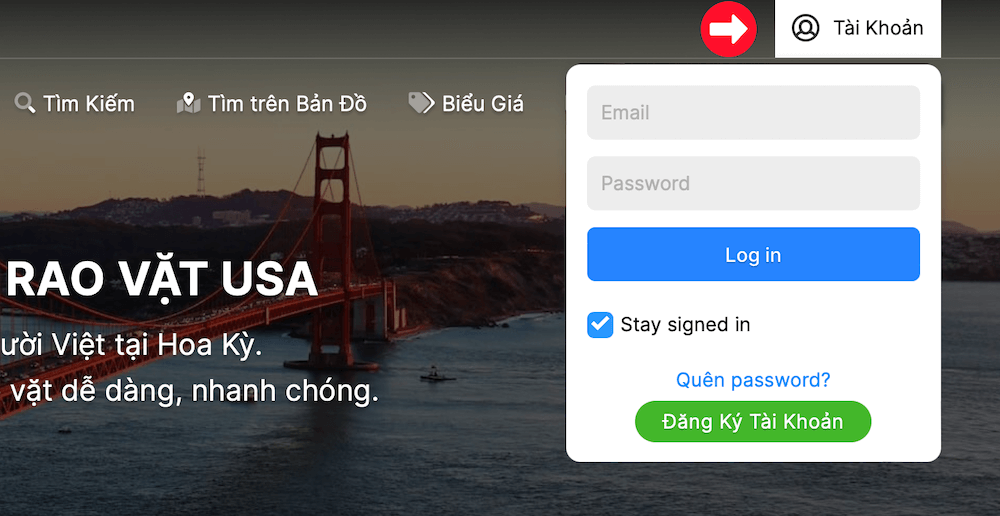Click the price tag icon
The height and width of the screenshot is (516, 1000).
pyautogui.click(x=421, y=103)
